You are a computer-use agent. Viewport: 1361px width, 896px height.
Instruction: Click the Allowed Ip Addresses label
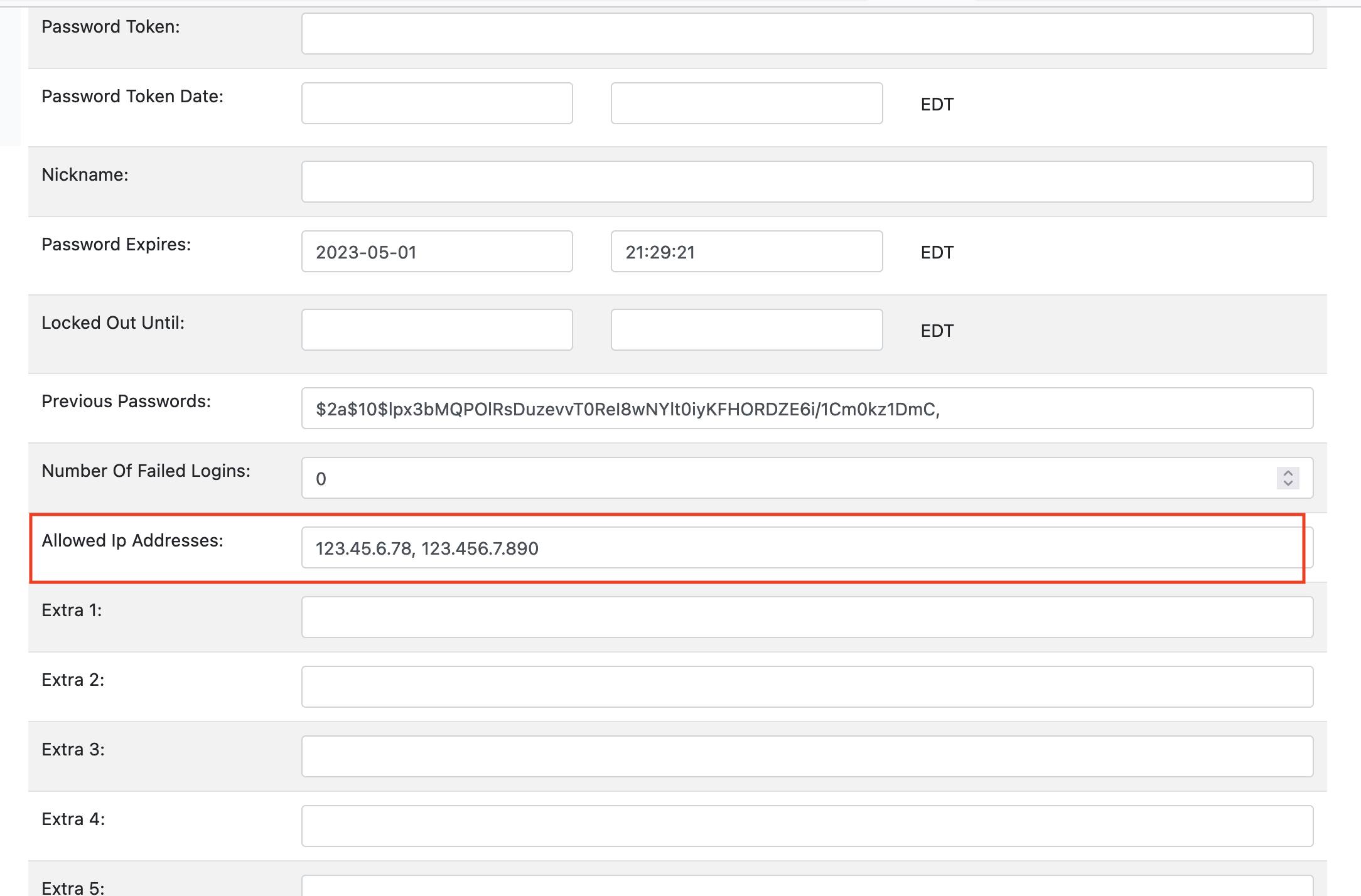(132, 541)
